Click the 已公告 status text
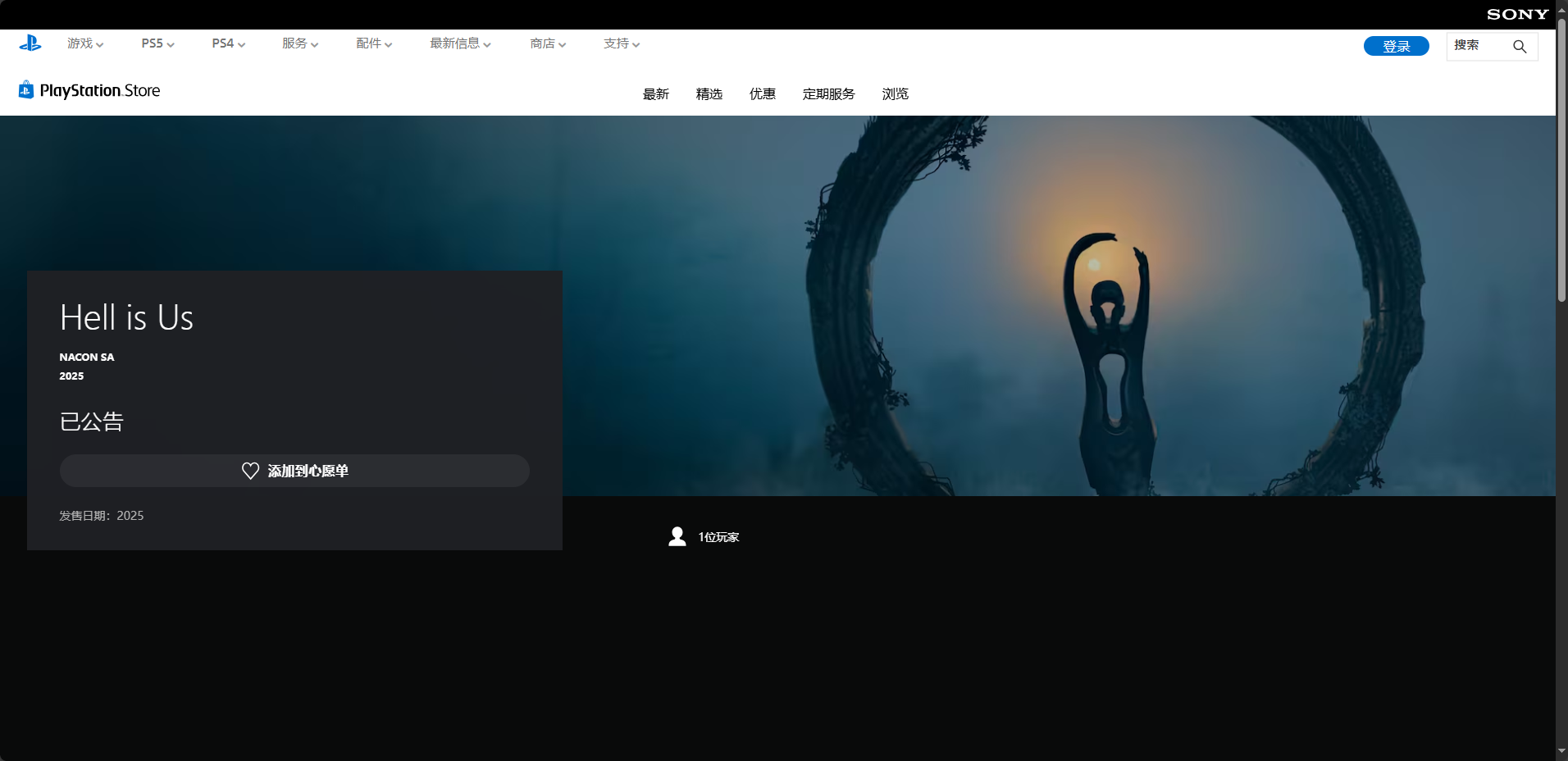 click(91, 422)
